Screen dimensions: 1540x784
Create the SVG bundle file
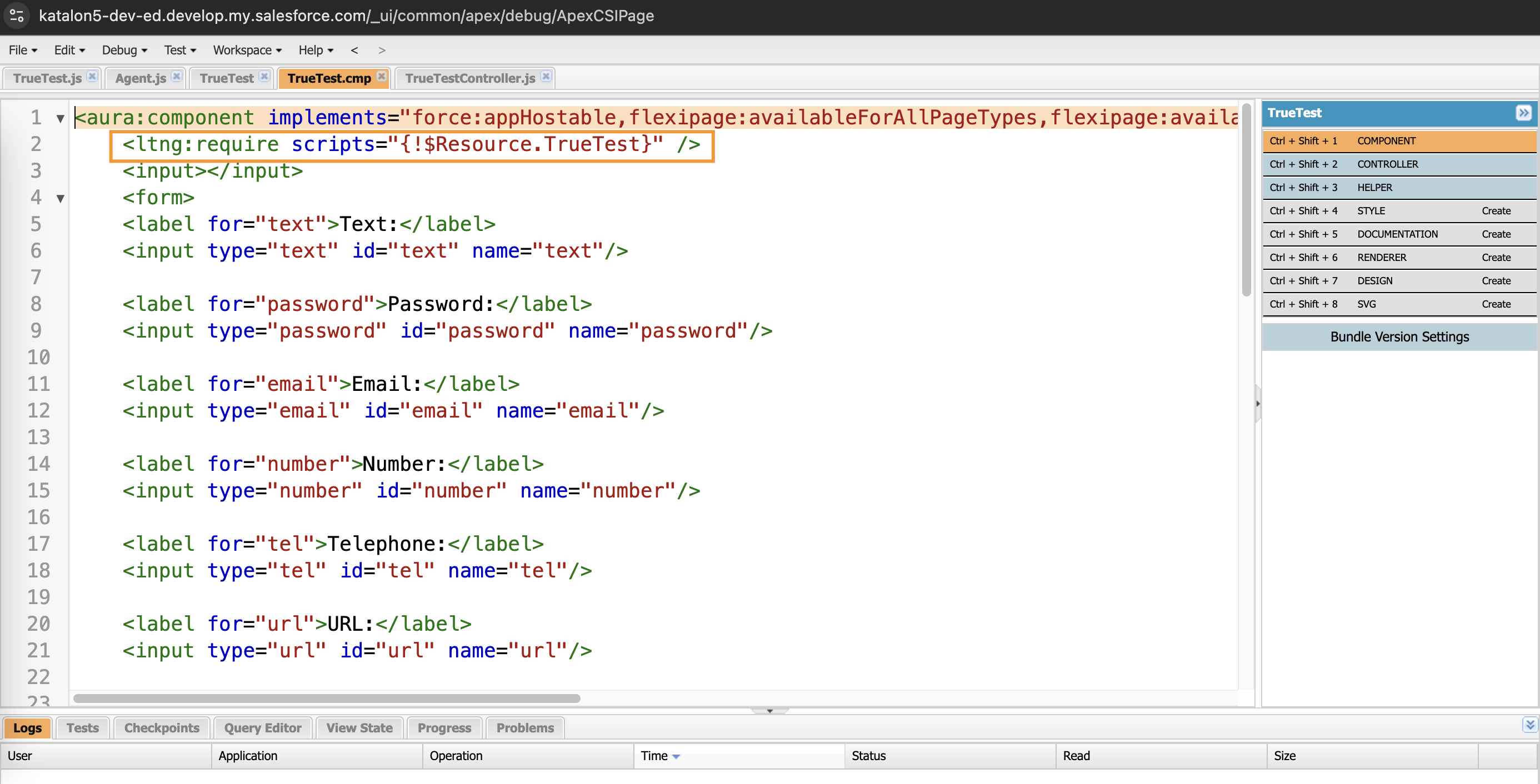[x=1496, y=304]
